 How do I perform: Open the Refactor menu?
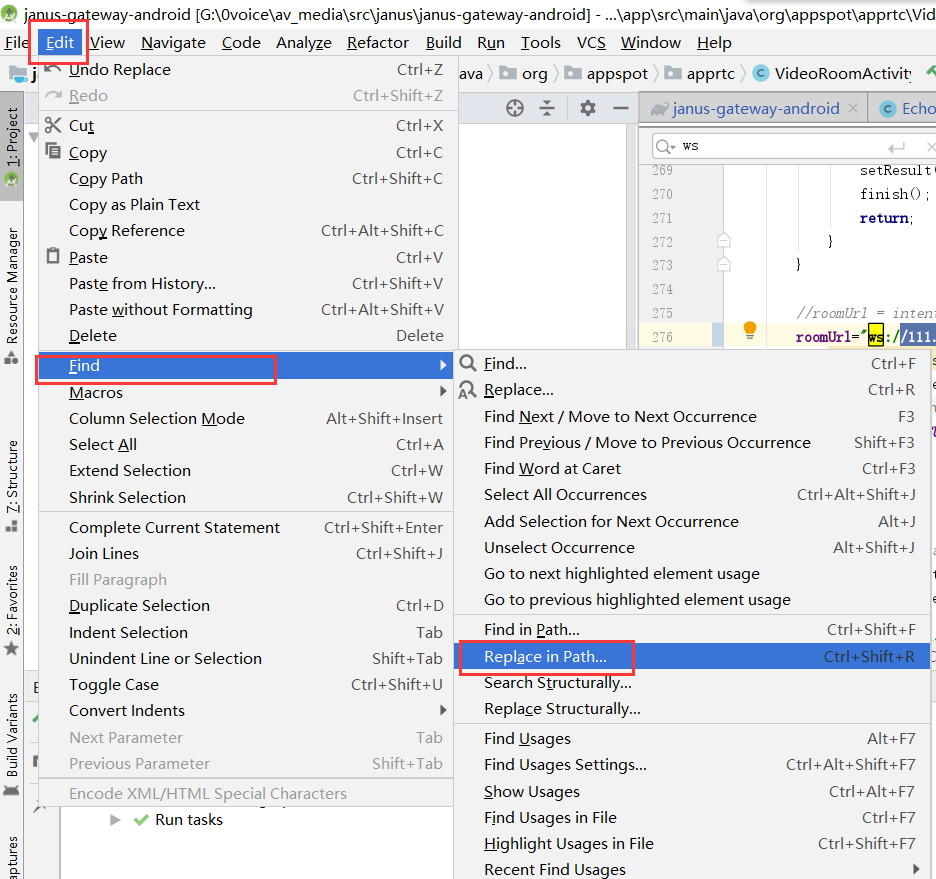click(x=378, y=42)
